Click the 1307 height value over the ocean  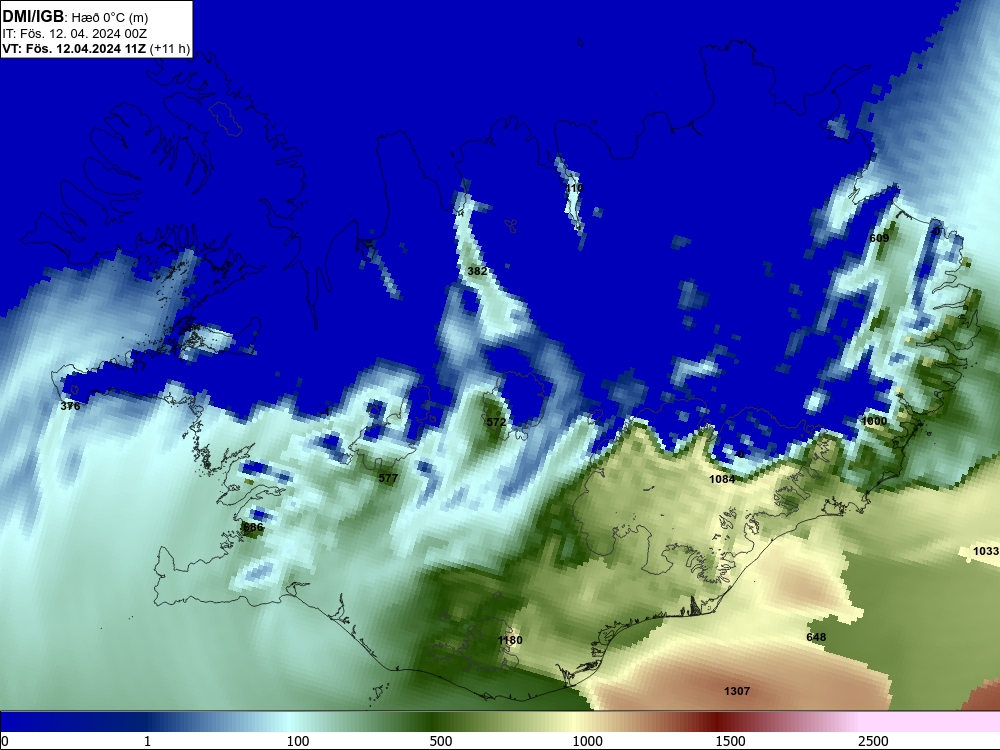(x=737, y=691)
